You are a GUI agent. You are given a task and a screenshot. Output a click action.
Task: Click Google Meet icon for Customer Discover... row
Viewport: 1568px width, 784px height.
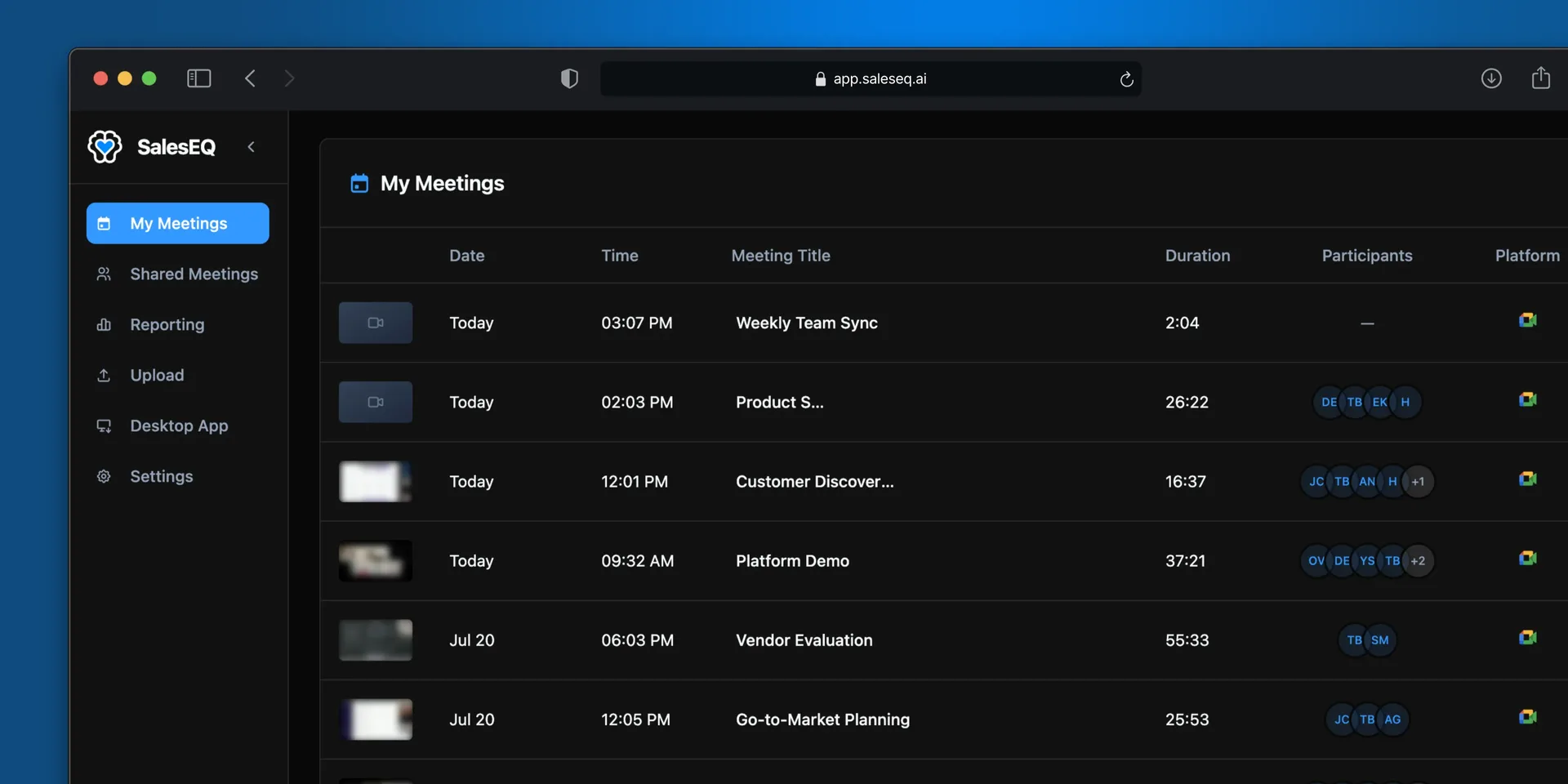pos(1527,479)
